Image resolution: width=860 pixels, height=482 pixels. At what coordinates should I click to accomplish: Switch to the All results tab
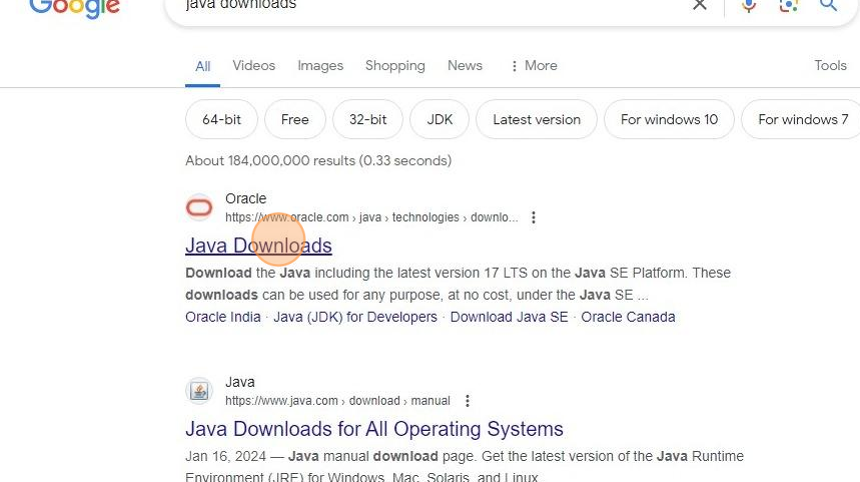(x=202, y=66)
